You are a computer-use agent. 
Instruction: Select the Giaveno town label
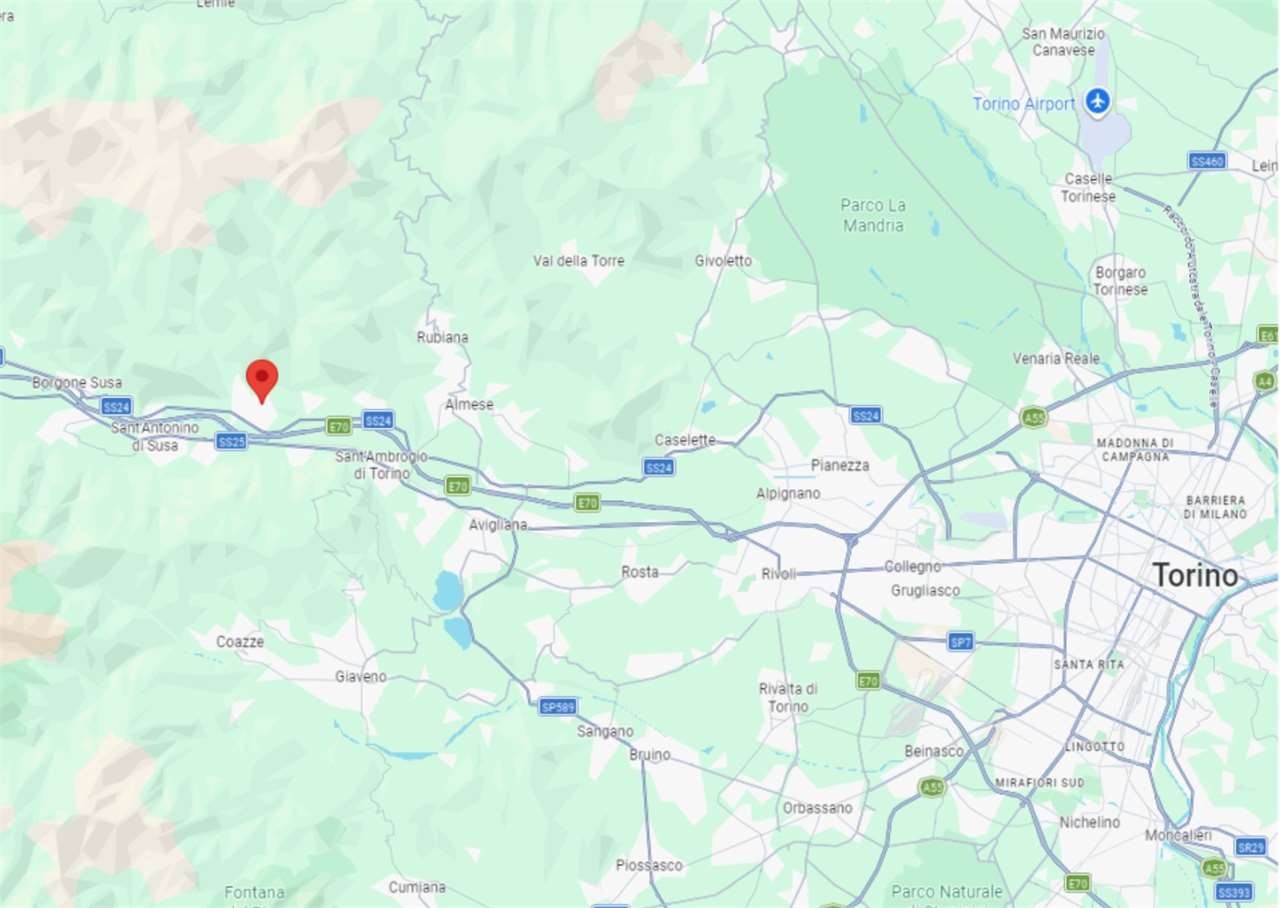coord(360,677)
